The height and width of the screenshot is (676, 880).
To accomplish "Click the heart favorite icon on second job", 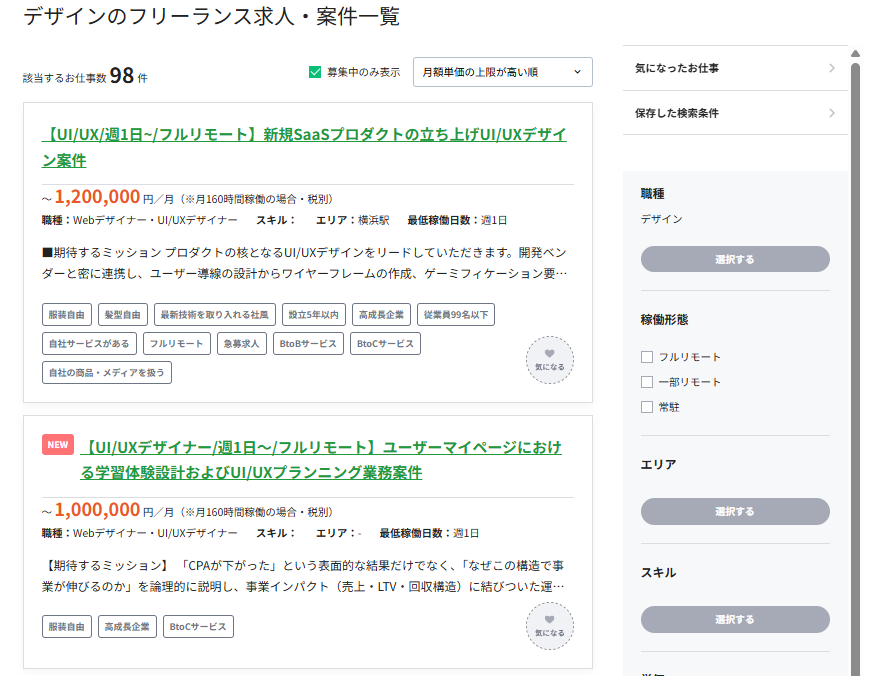I will [x=549, y=626].
